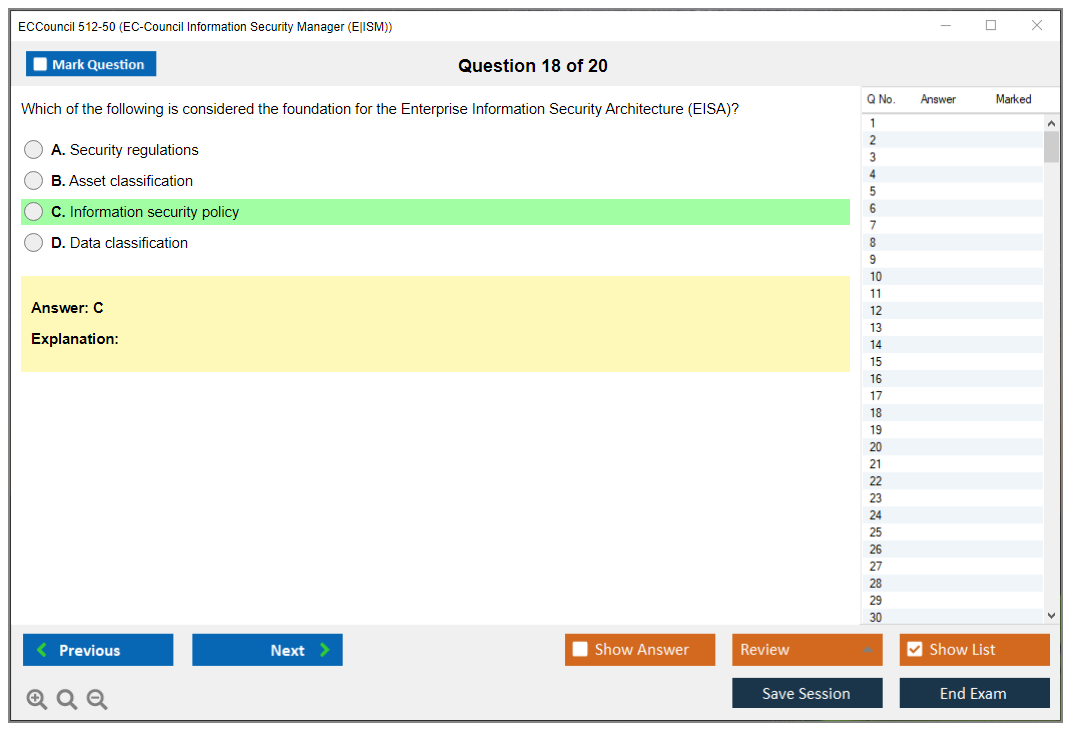
Task: Click the zoom in magnifier icon
Action: [x=37, y=700]
